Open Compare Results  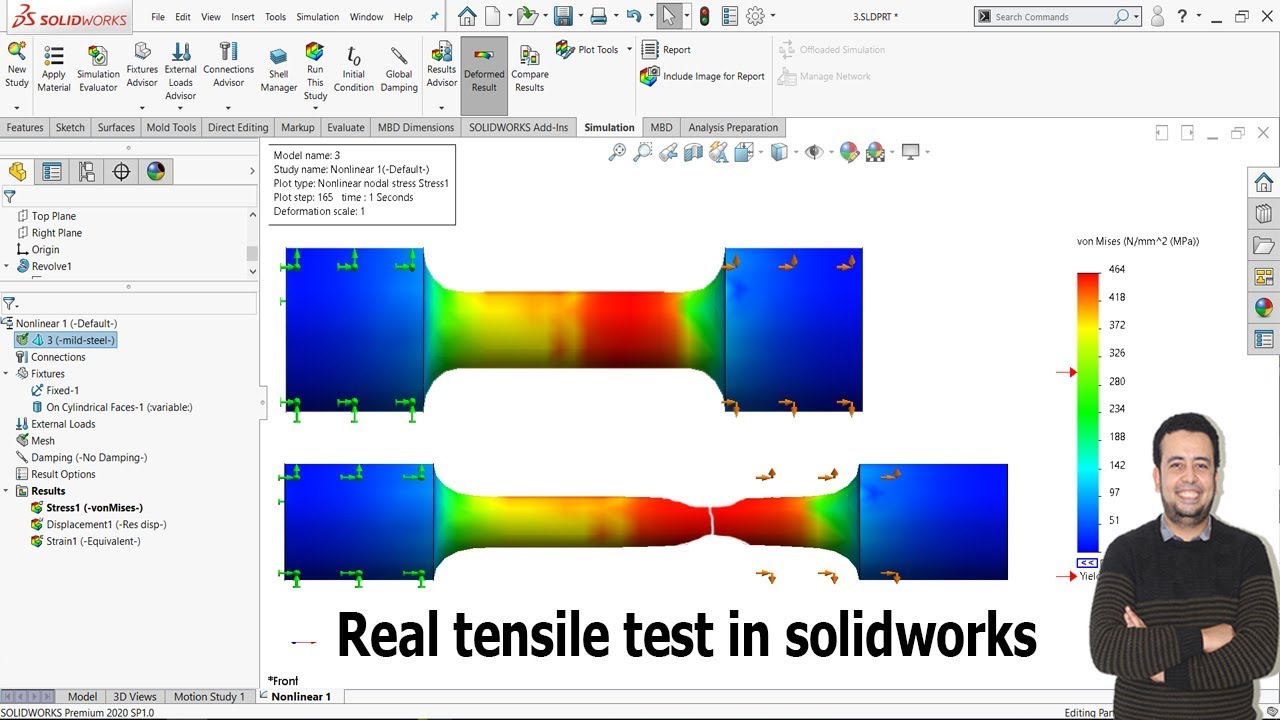[x=530, y=70]
